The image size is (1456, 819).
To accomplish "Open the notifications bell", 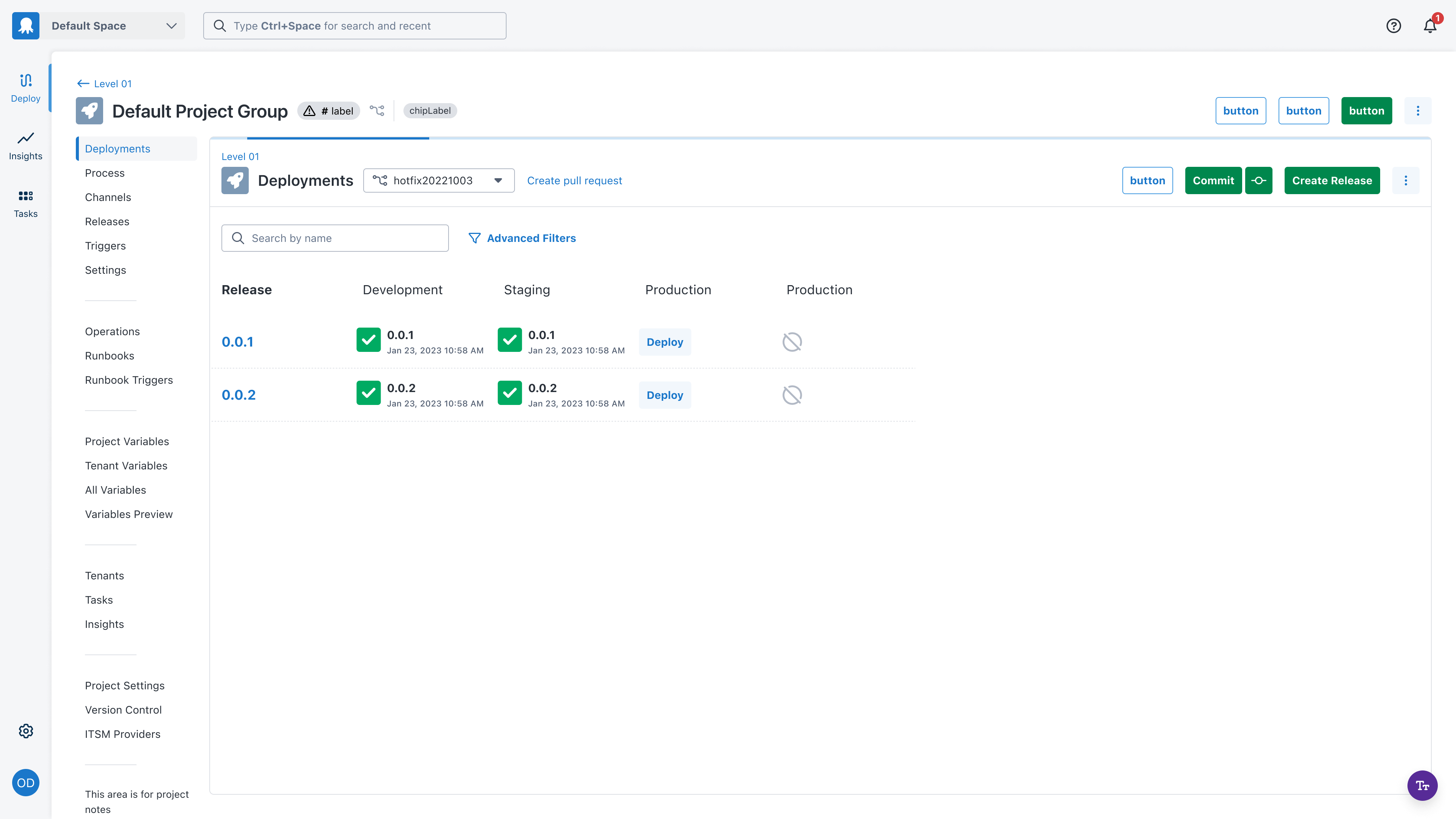I will tap(1429, 26).
